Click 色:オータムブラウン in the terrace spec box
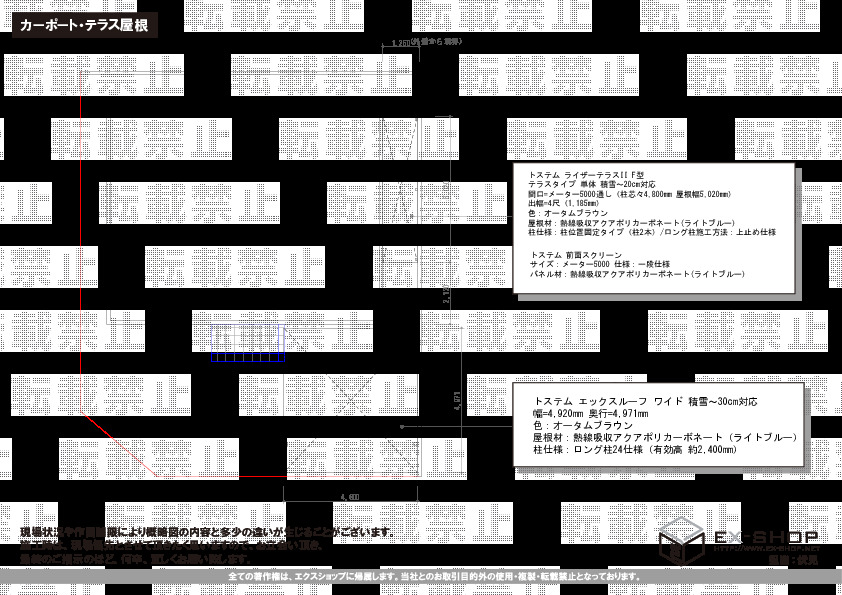The width and height of the screenshot is (842, 595). tap(568, 213)
